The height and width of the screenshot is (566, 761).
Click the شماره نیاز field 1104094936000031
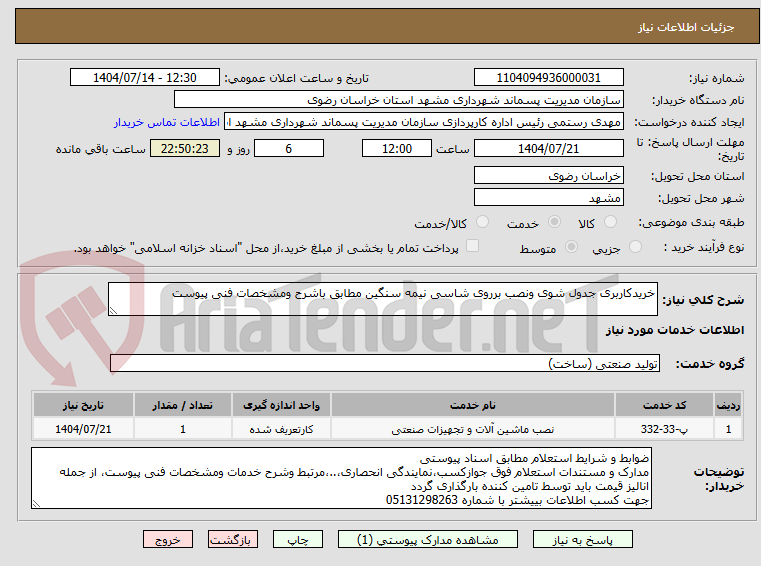[x=548, y=78]
